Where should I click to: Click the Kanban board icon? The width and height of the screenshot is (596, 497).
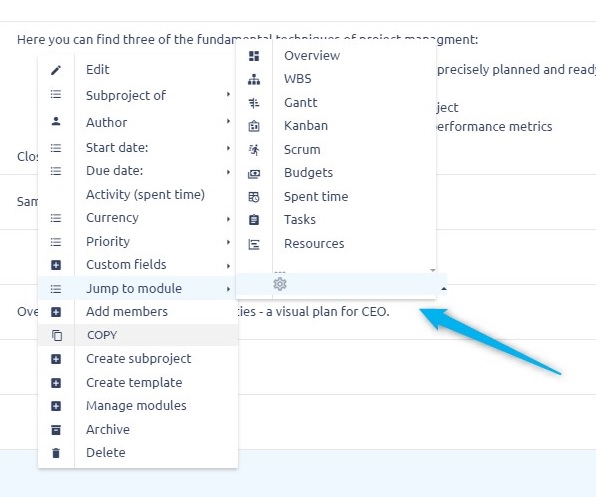pos(254,126)
